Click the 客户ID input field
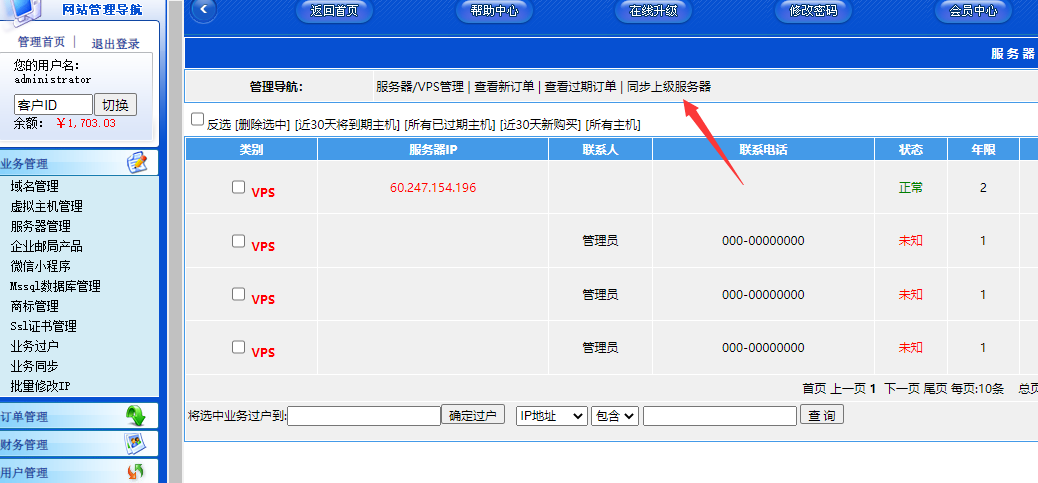 click(52, 105)
